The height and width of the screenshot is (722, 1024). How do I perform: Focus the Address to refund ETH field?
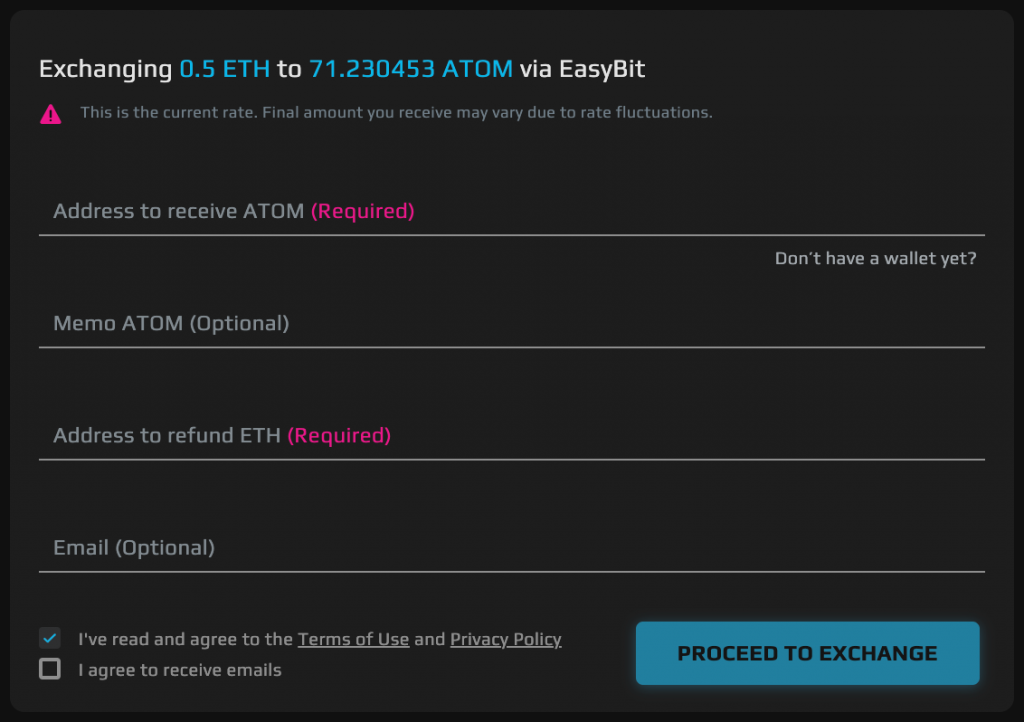pyautogui.click(x=511, y=435)
